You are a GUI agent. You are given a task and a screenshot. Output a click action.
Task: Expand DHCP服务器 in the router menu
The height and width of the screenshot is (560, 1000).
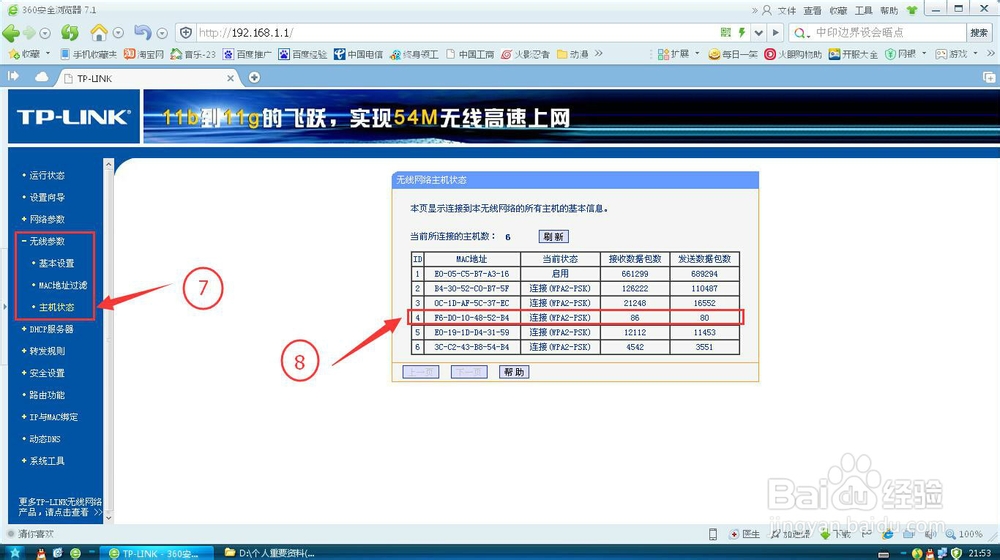[51, 329]
